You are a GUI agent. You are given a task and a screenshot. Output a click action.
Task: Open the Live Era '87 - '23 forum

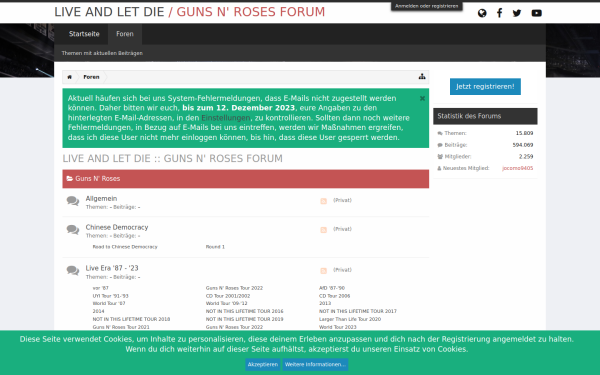coord(112,268)
